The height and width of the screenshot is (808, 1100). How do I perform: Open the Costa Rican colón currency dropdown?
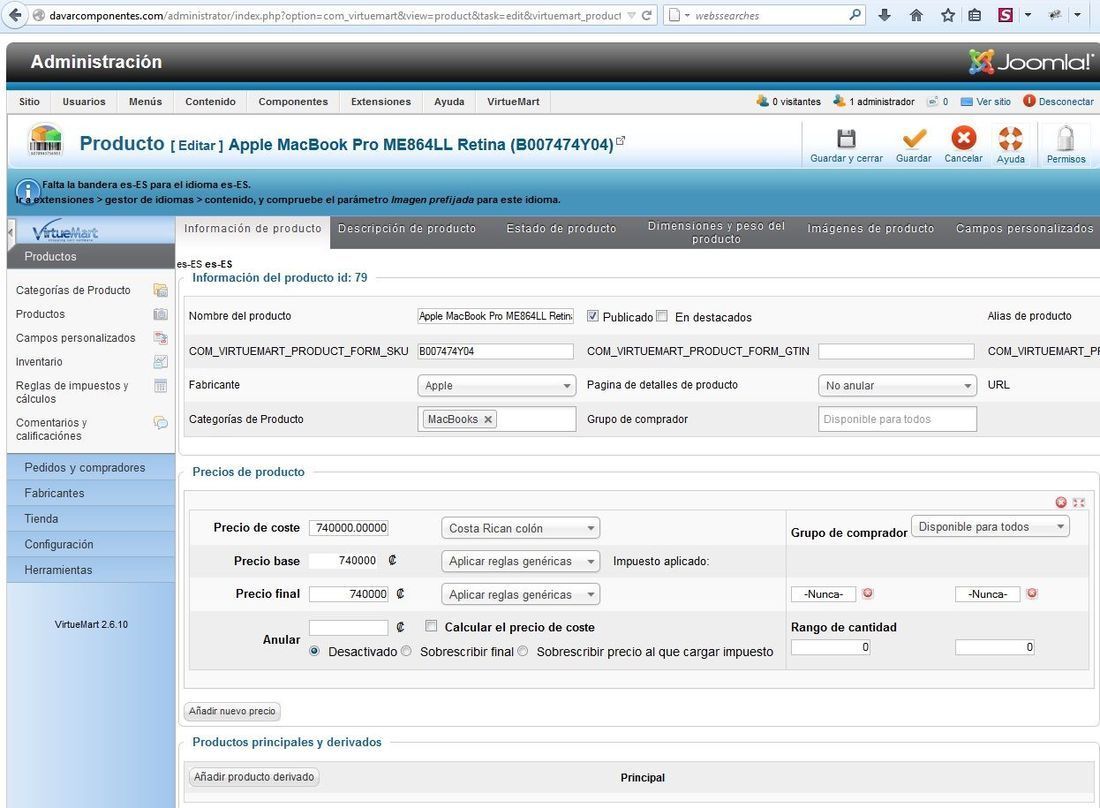[x=521, y=528]
